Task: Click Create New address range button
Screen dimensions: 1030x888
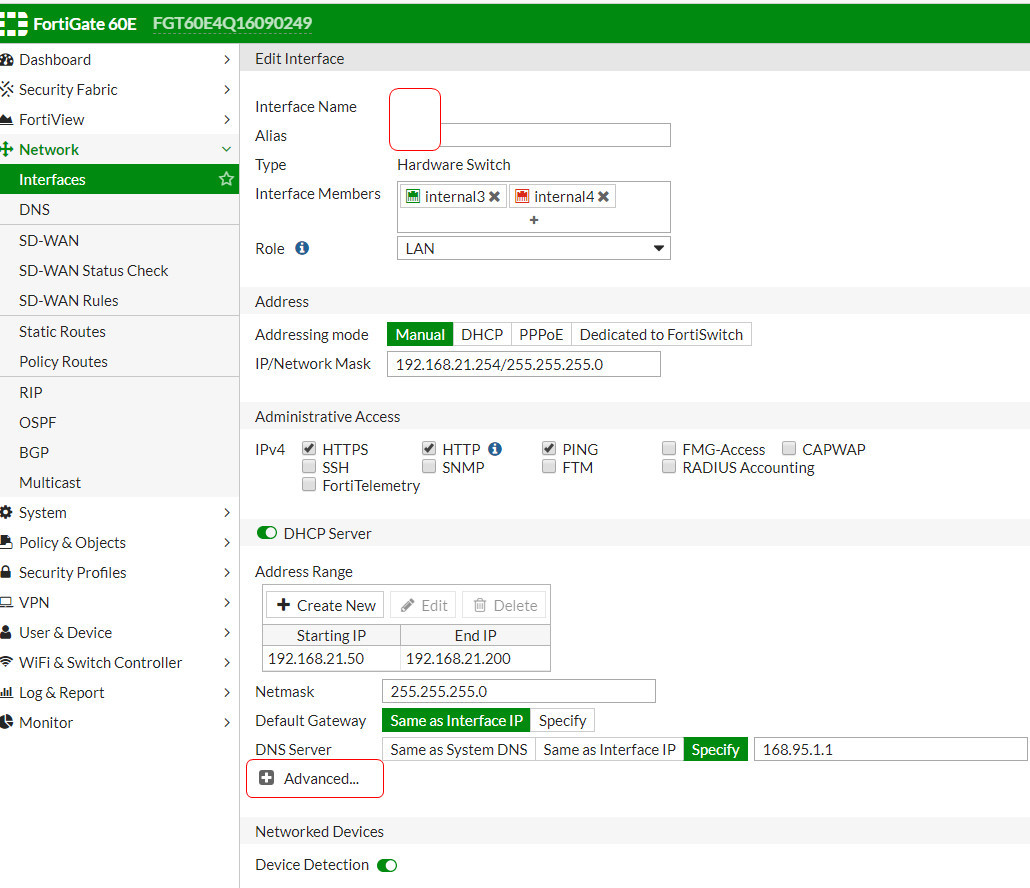Action: coord(326,605)
